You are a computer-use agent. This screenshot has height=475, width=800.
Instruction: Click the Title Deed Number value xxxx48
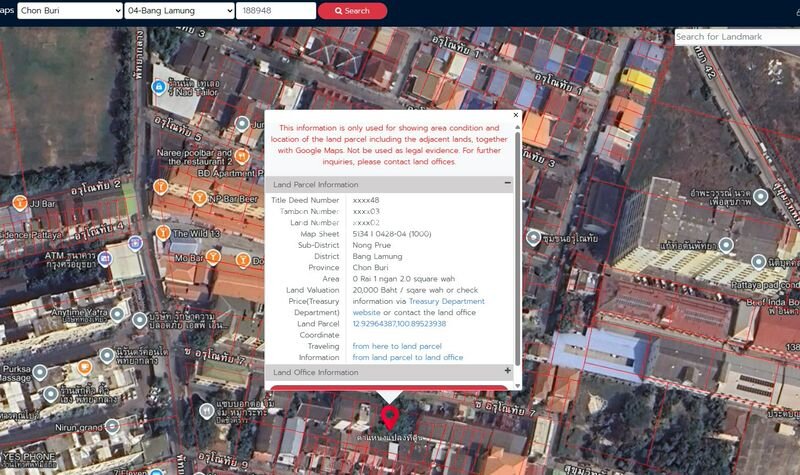pos(366,201)
